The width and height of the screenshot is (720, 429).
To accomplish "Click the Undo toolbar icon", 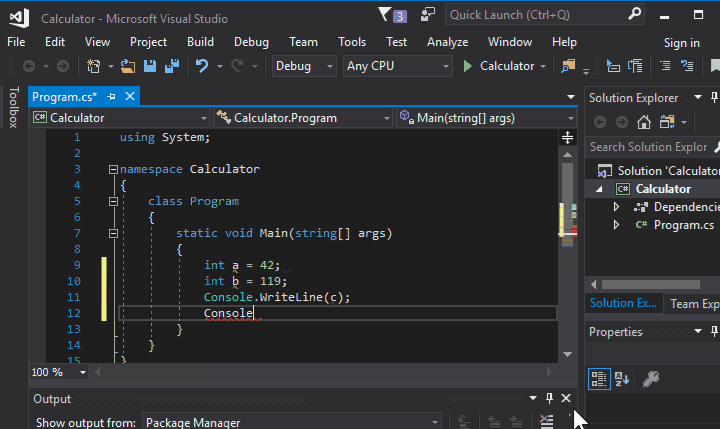I will point(202,66).
